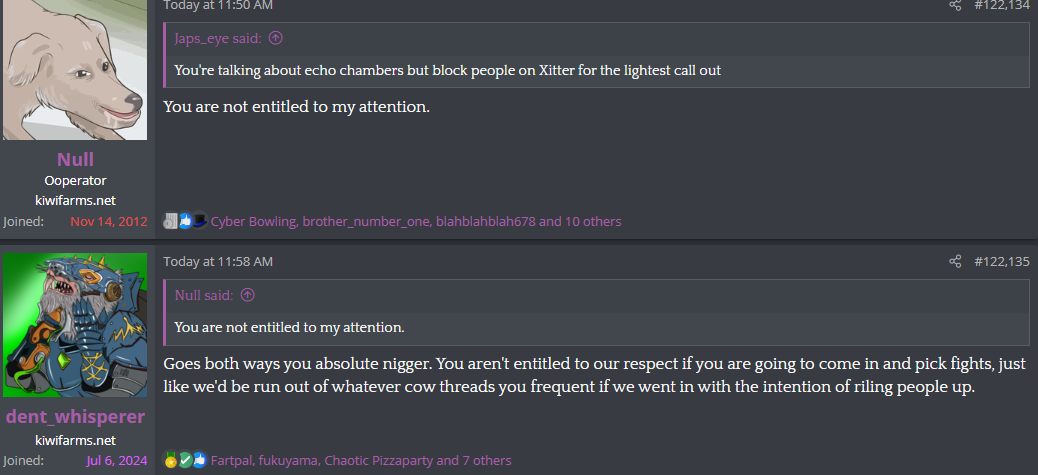The image size is (1038, 475).
Task: Show reactions list "Fartpal, fukuyama... and 7 others"
Action: tap(361, 460)
